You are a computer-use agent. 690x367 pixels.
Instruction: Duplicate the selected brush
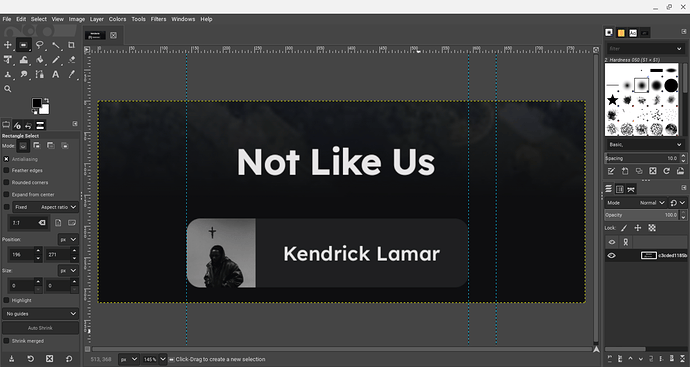tap(639, 171)
